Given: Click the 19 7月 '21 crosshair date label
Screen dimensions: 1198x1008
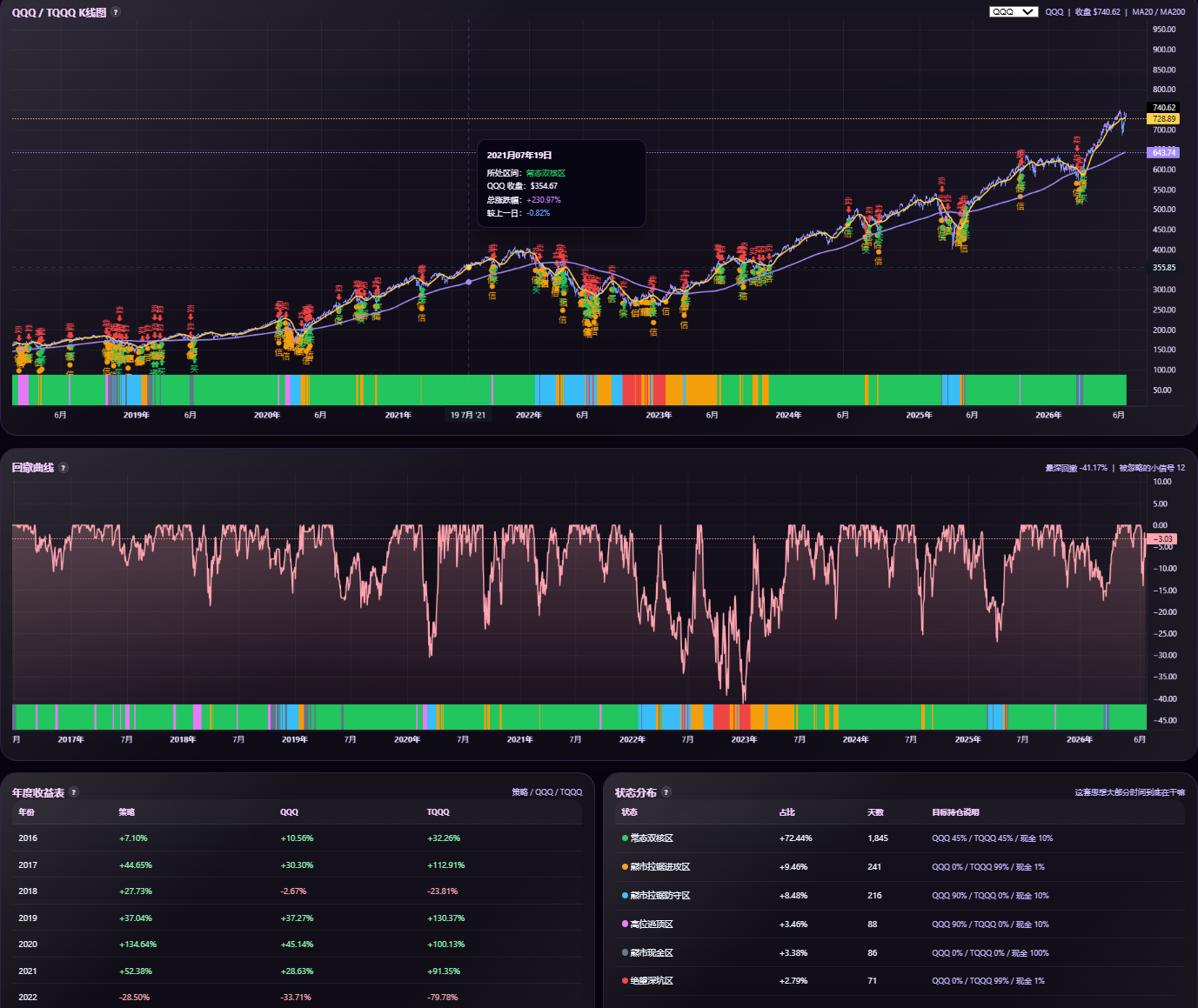Looking at the screenshot, I should click(x=468, y=416).
